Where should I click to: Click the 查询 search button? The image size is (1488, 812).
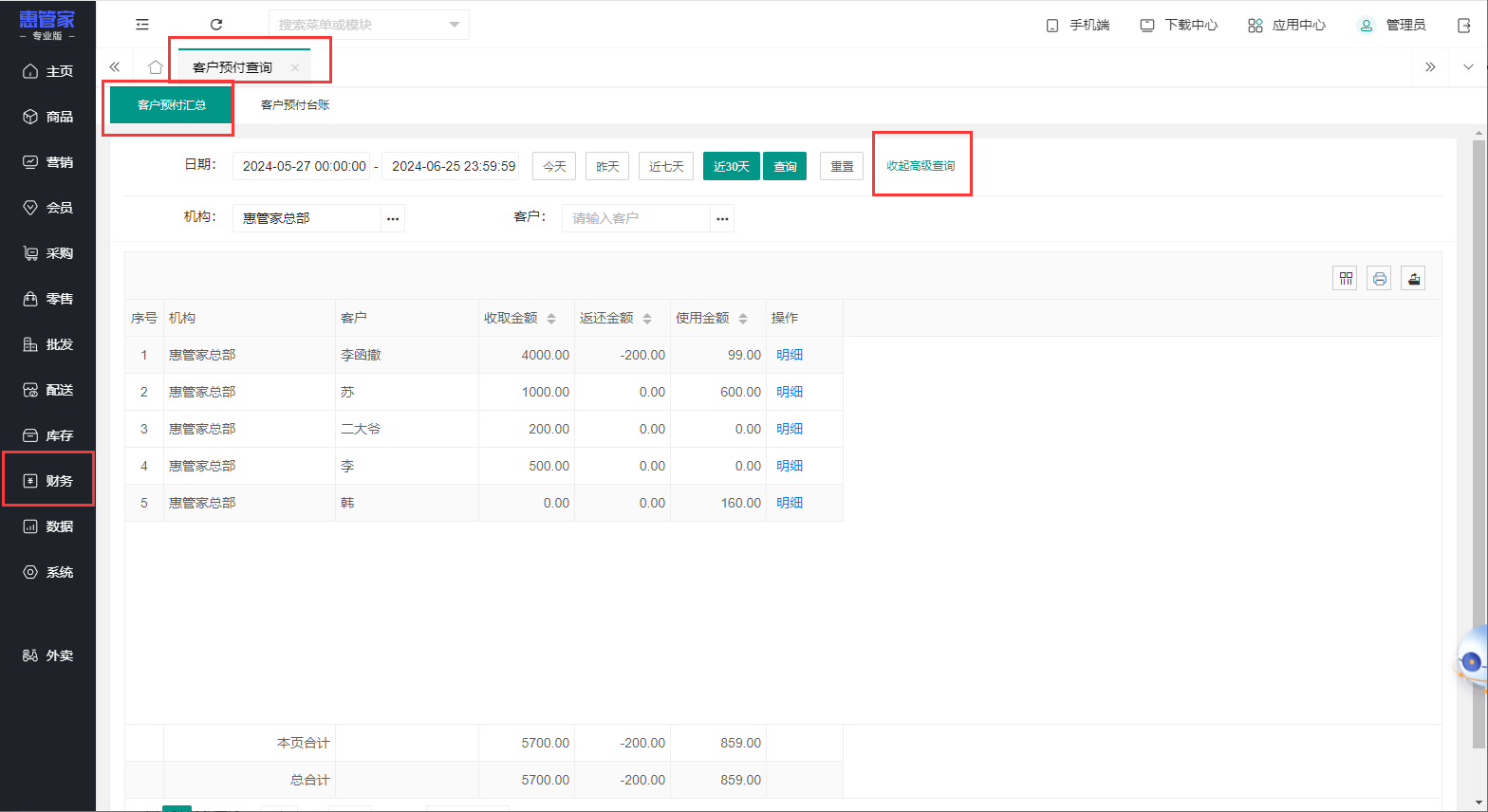coord(785,166)
